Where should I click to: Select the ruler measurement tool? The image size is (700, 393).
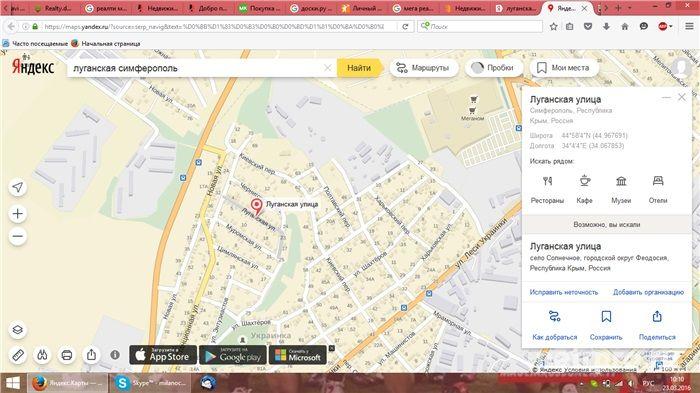click(x=17, y=355)
